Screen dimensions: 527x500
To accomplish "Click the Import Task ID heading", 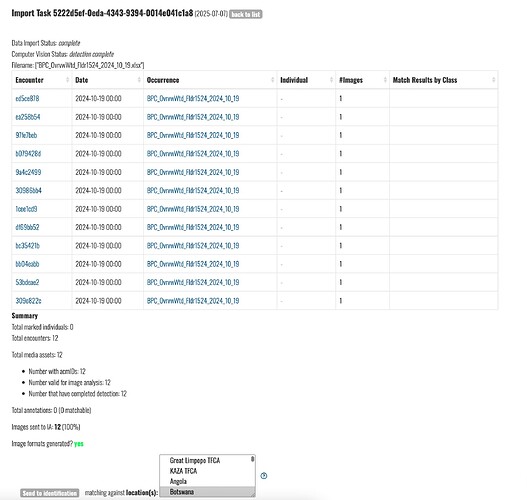I will pos(102,13).
